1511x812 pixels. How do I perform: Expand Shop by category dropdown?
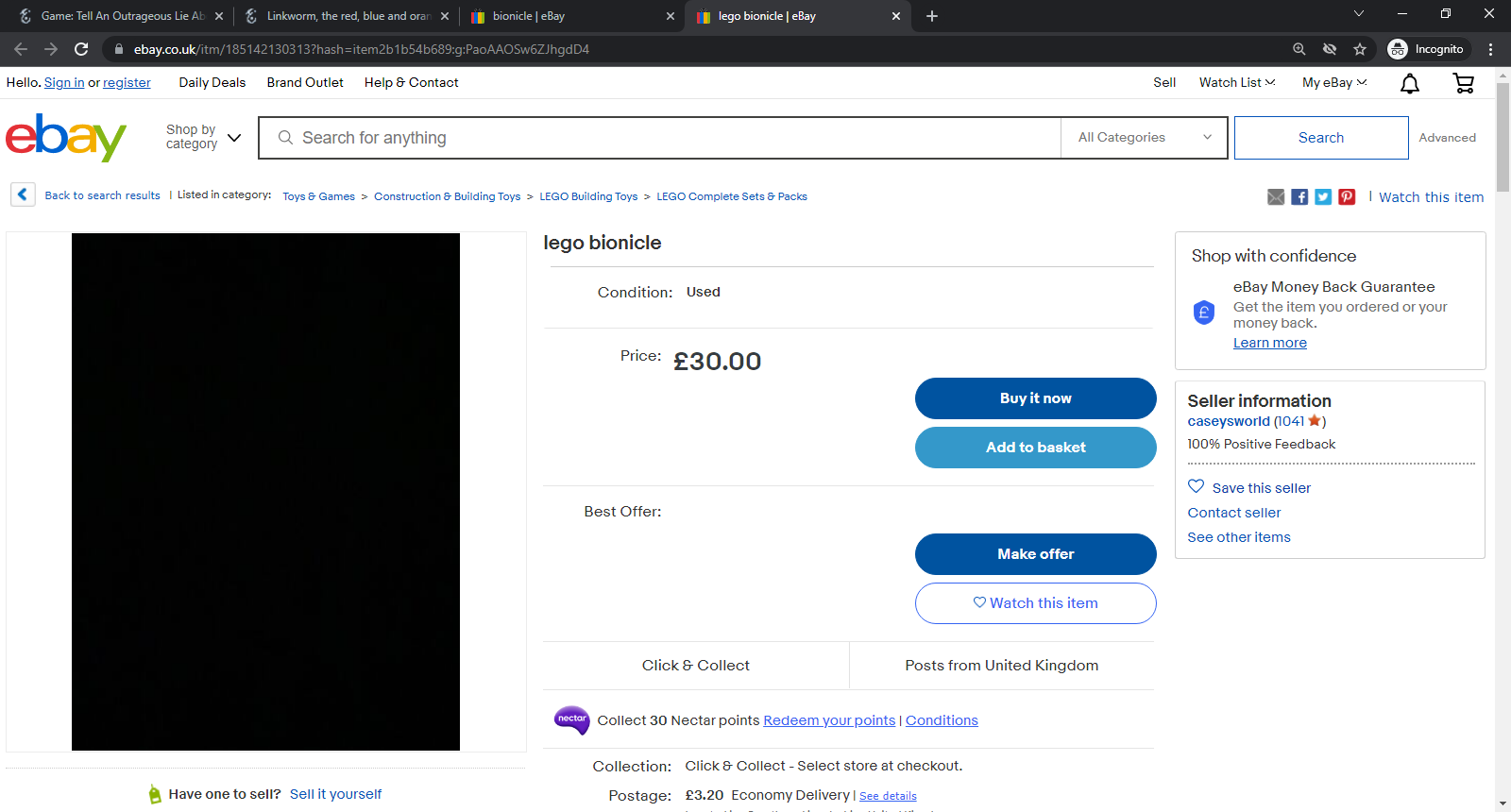[204, 137]
